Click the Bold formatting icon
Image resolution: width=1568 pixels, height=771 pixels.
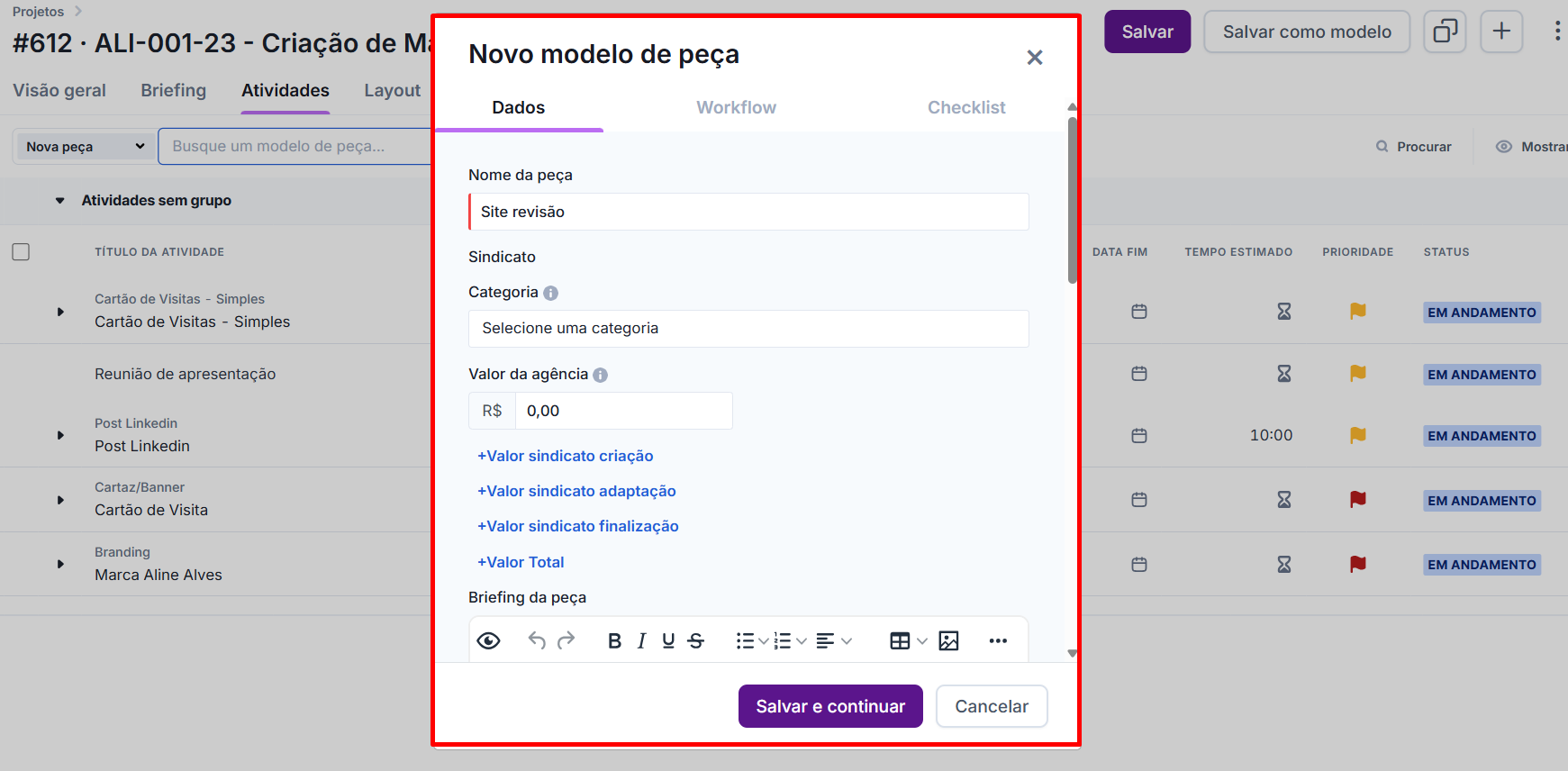(614, 640)
